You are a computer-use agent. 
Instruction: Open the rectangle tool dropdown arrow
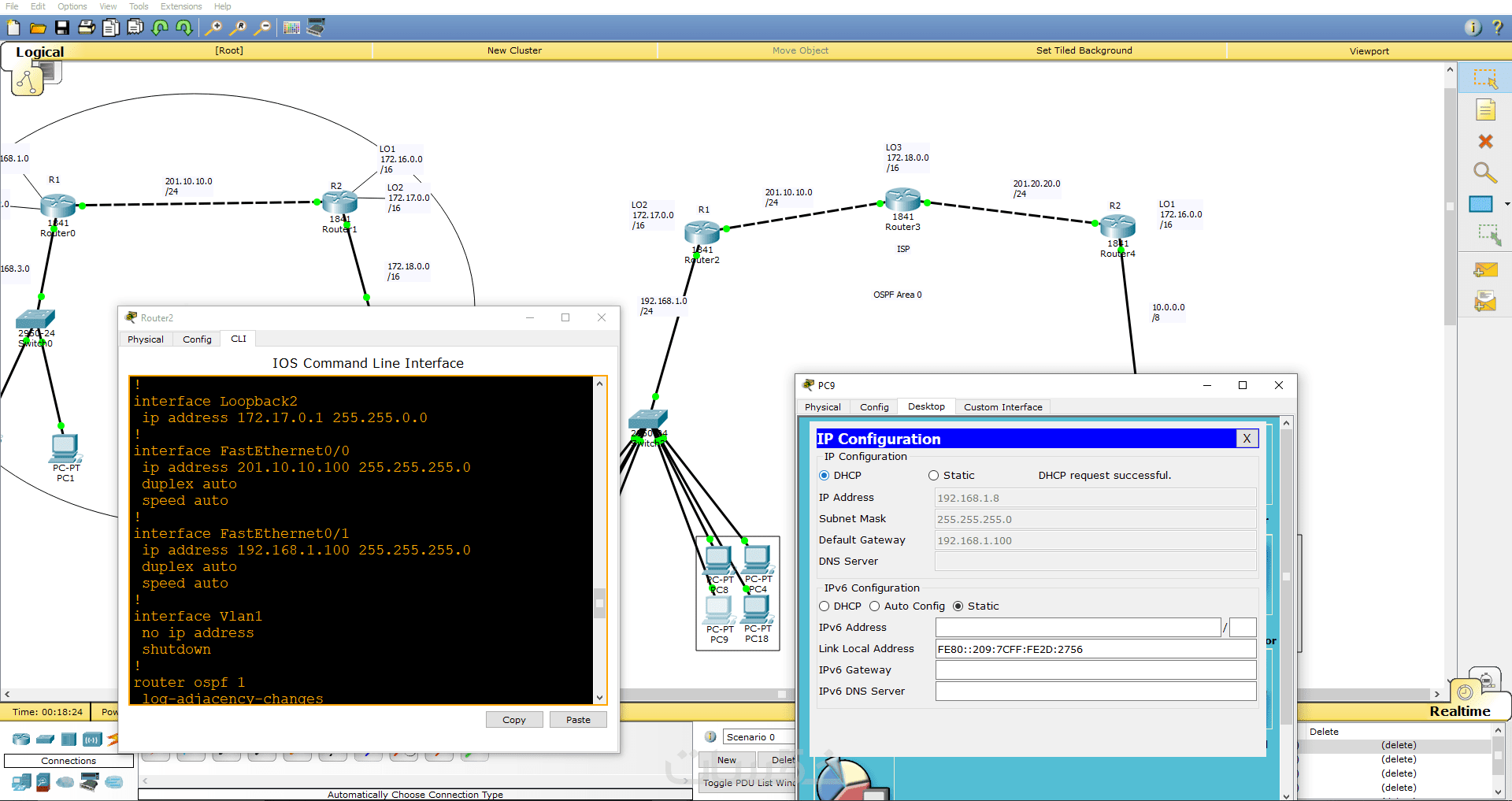tap(1506, 204)
